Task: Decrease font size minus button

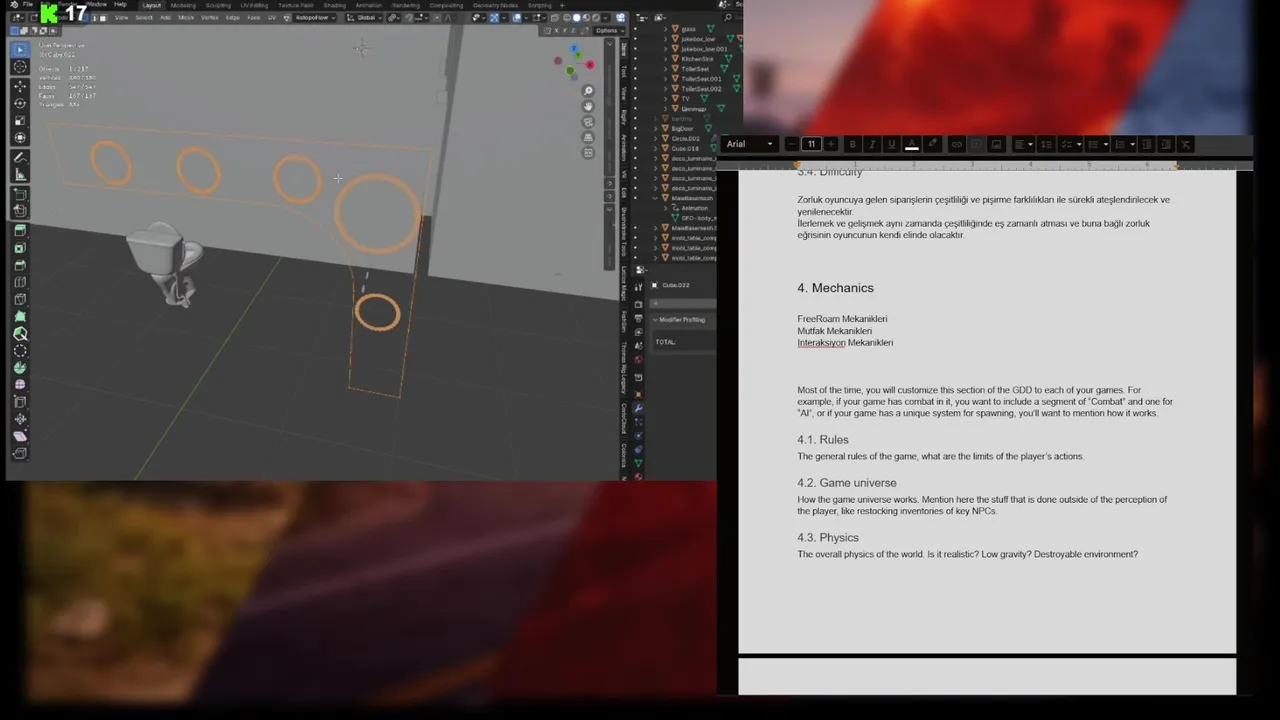Action: (792, 144)
